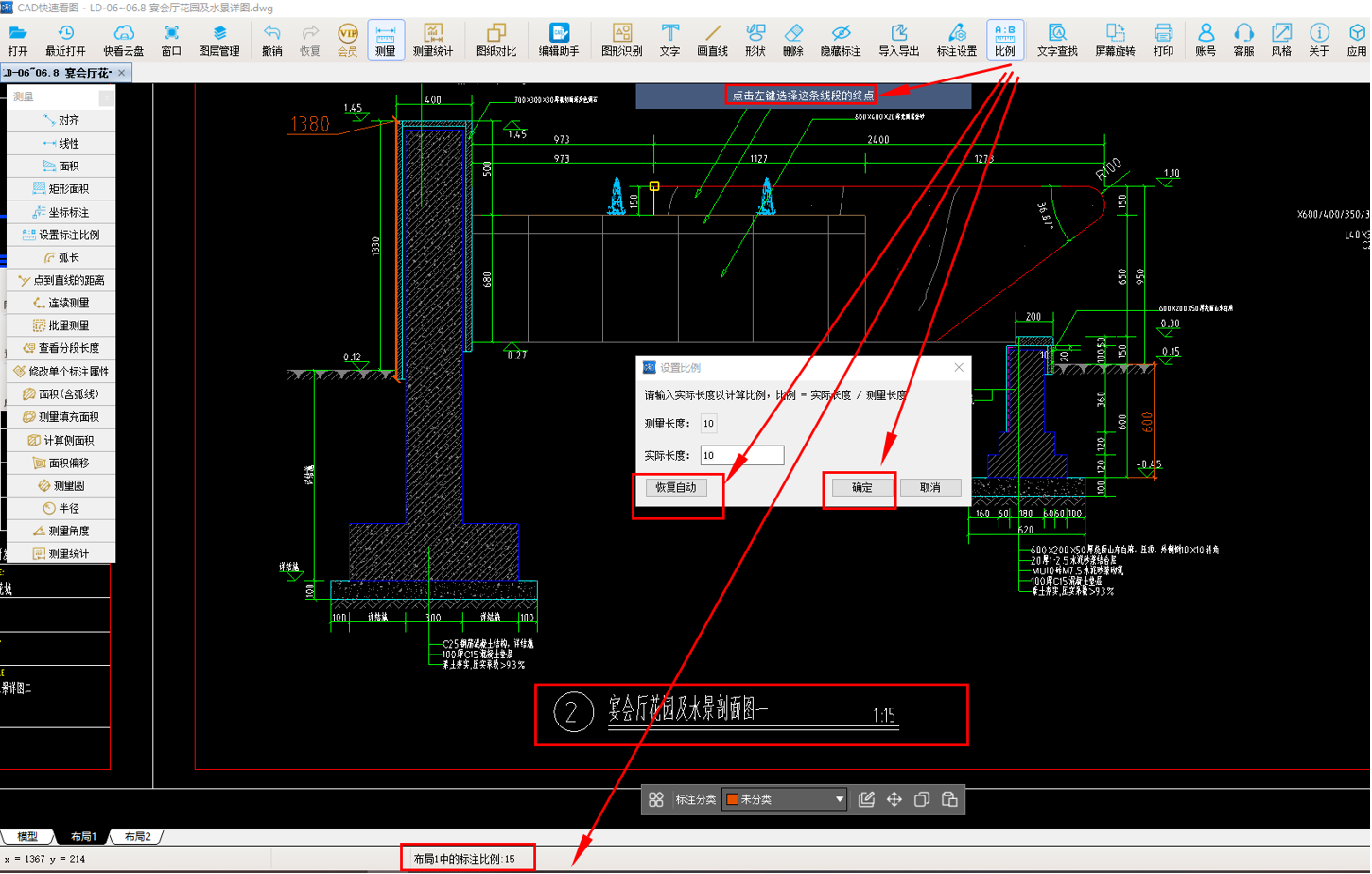Close the 设置比例 dialog
Image resolution: width=1372 pixels, height=874 pixels.
(x=959, y=368)
